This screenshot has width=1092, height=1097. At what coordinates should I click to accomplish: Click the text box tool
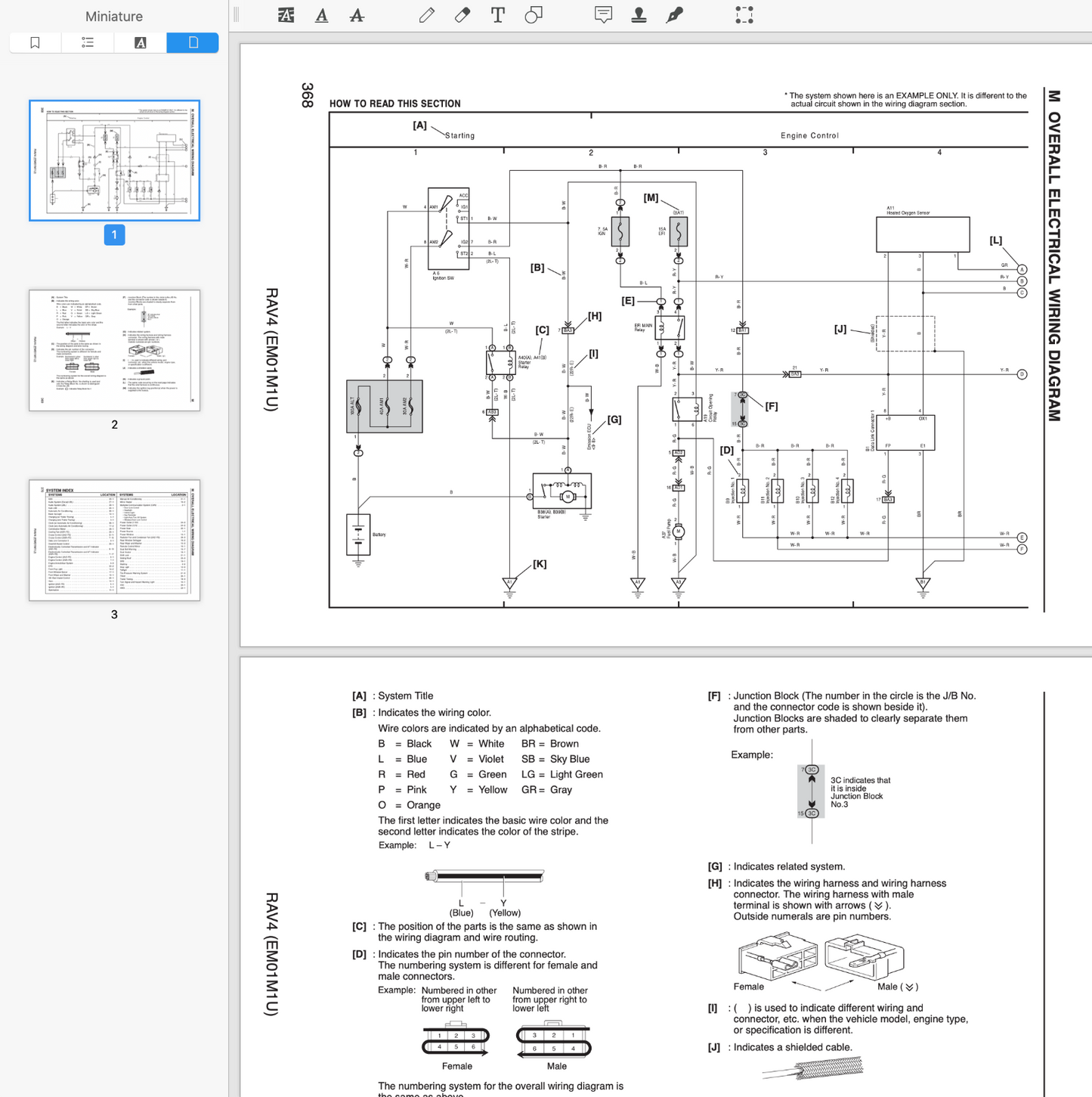tap(498, 15)
